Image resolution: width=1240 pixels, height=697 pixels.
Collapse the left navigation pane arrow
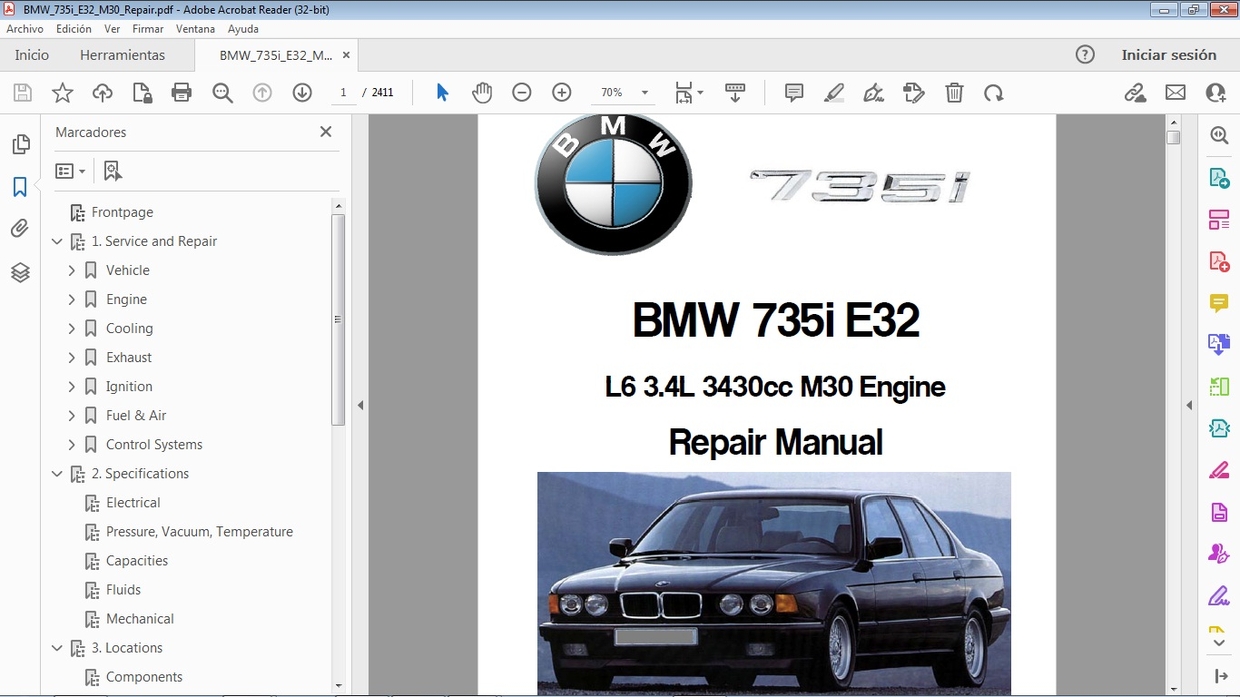(x=360, y=405)
